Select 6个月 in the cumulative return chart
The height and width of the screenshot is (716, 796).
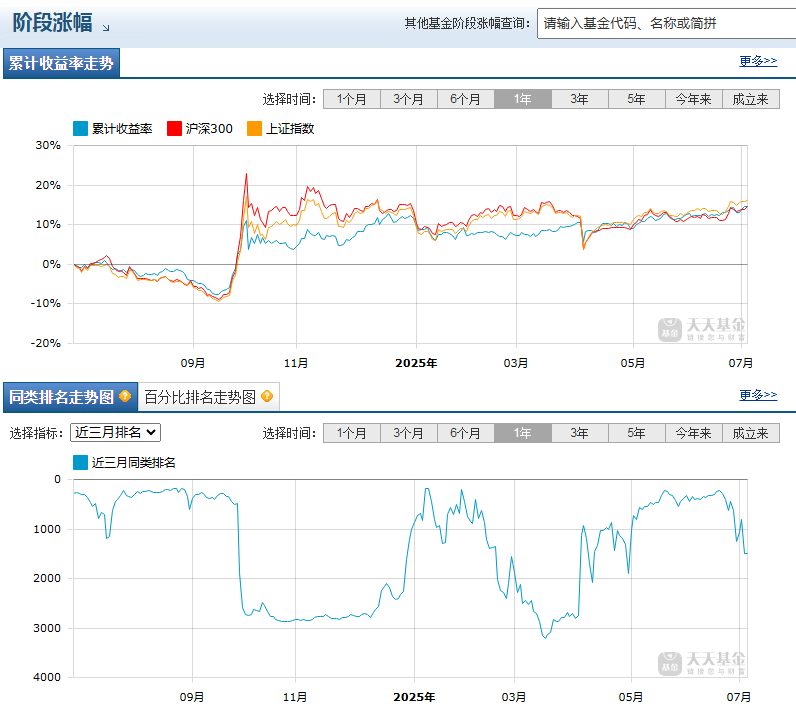[466, 99]
